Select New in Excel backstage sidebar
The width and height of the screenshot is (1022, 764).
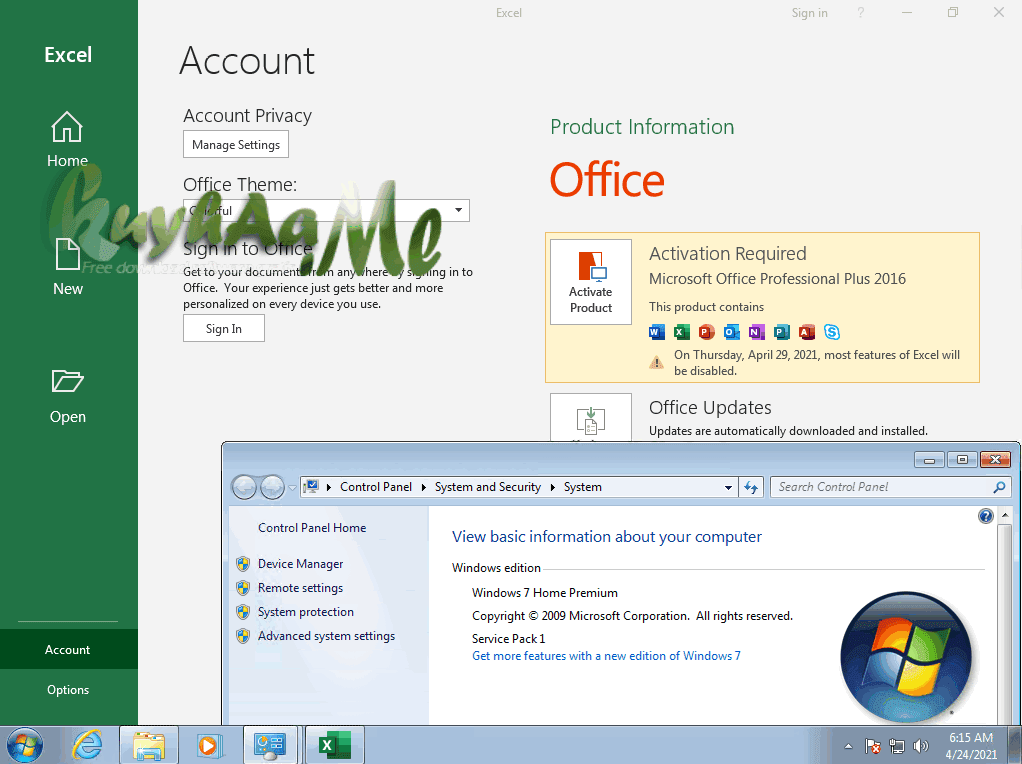68,267
